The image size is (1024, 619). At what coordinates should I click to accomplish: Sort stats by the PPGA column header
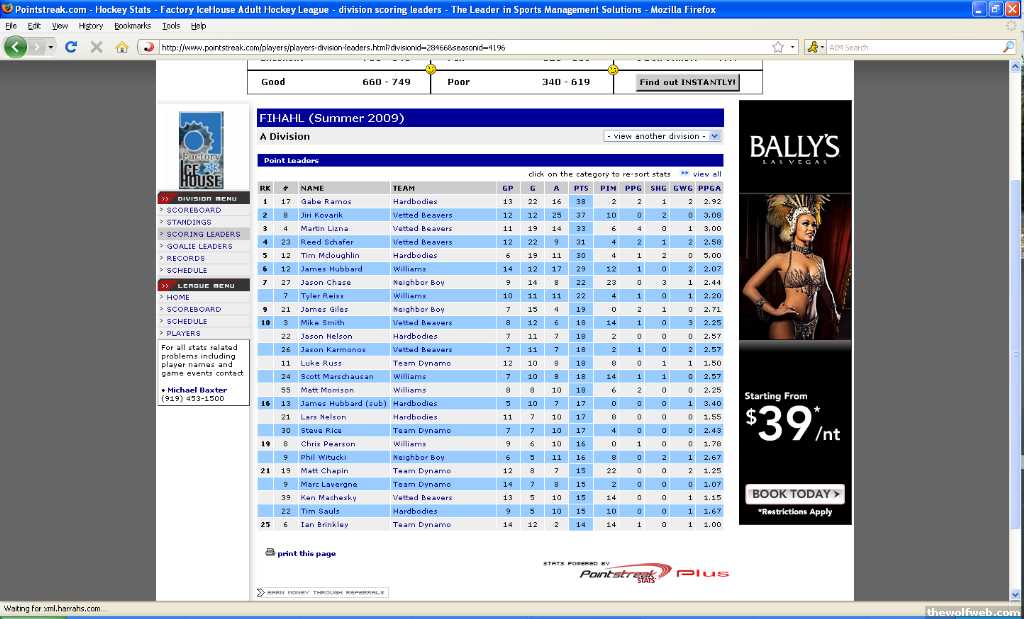(x=709, y=188)
